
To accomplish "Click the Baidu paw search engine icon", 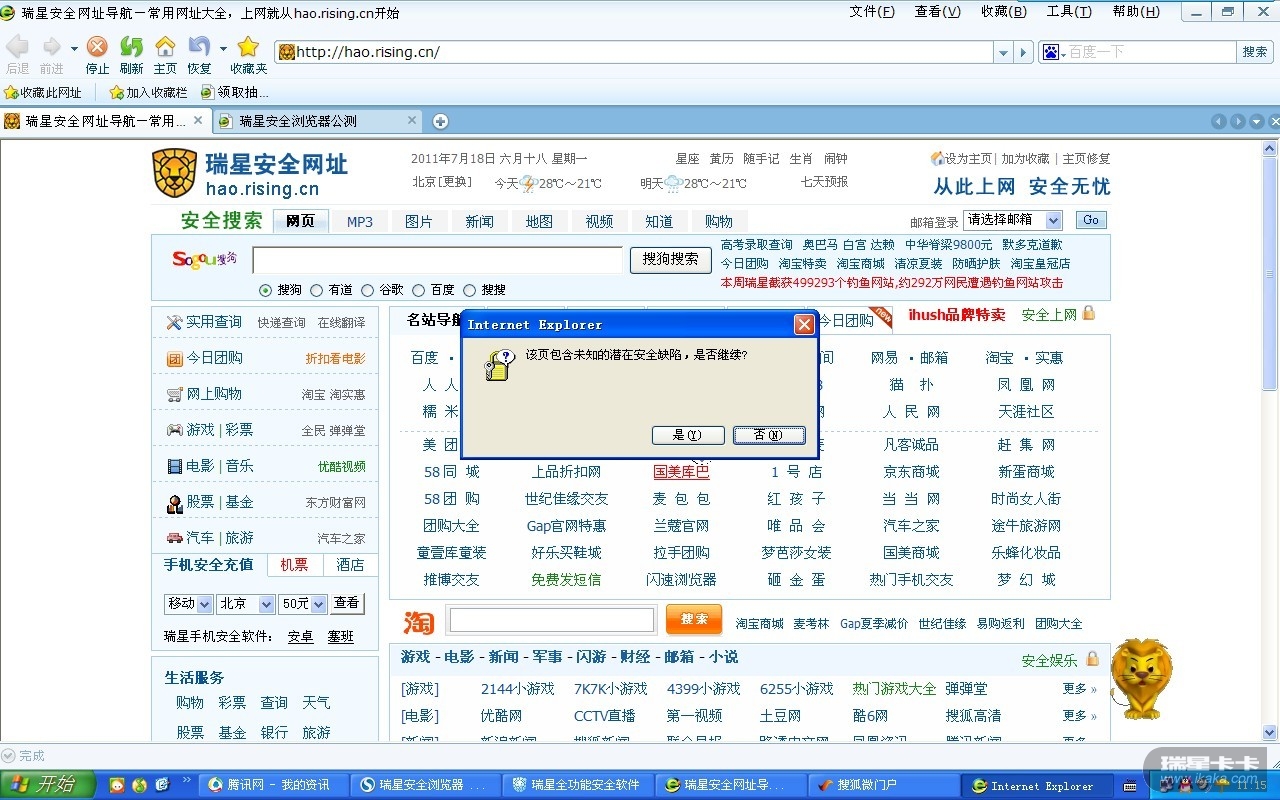I will 1050,52.
